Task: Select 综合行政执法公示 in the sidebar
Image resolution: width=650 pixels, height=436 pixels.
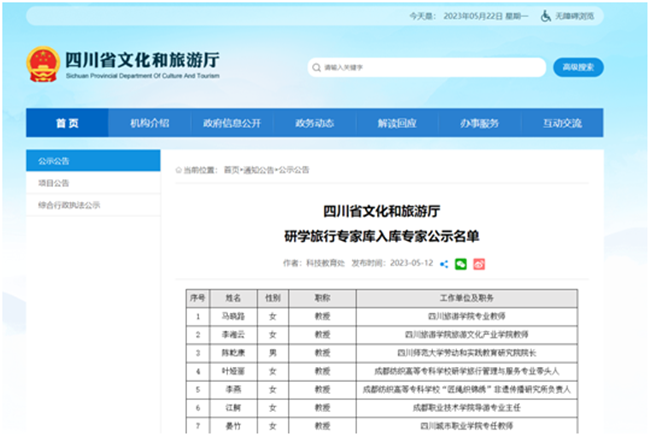Action: pos(69,205)
